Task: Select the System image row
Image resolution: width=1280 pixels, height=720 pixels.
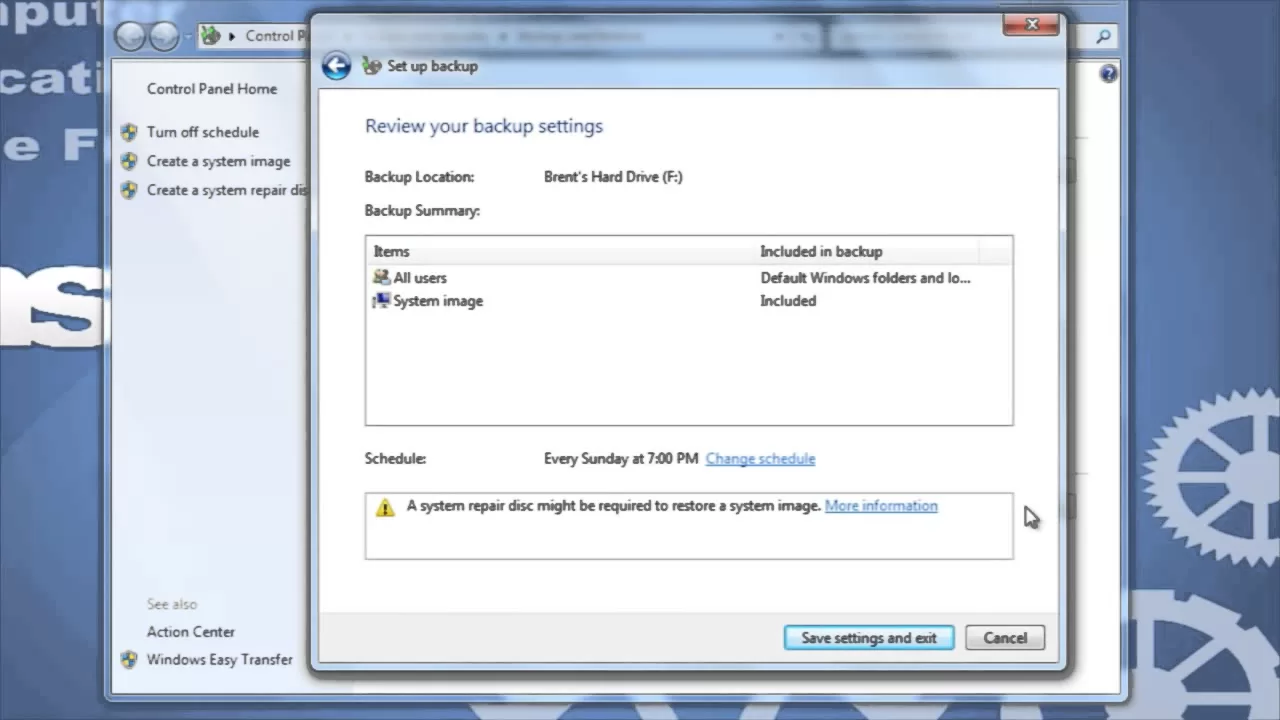Action: coord(689,301)
